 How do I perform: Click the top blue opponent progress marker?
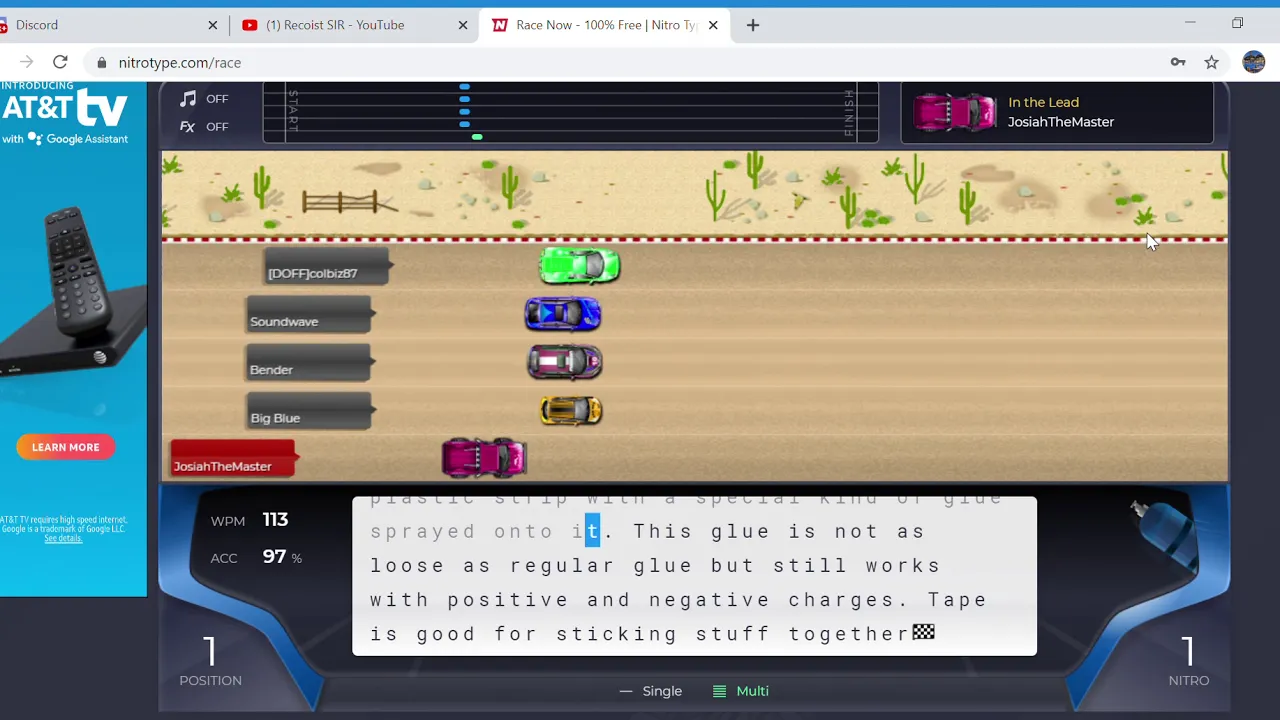click(x=464, y=87)
